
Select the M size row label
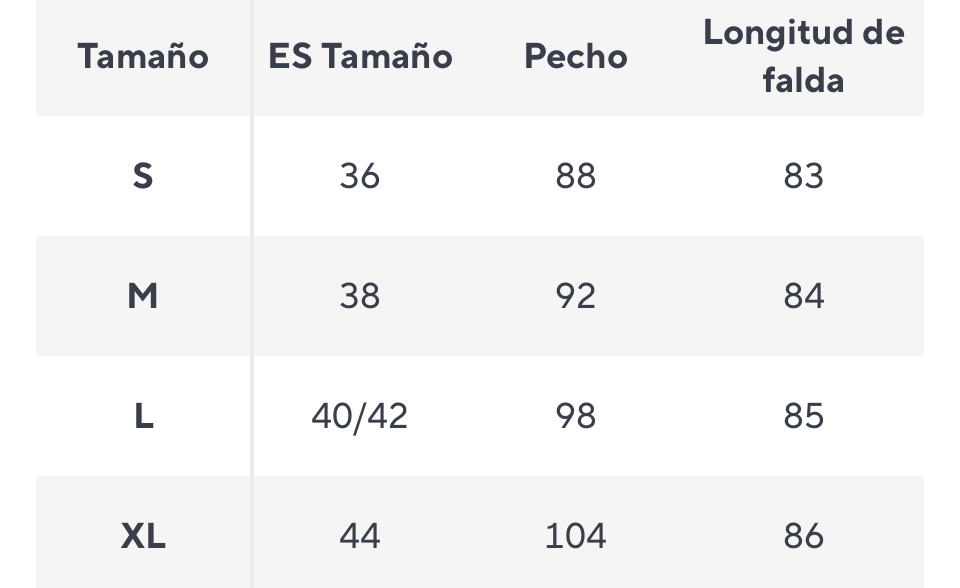tap(143, 296)
